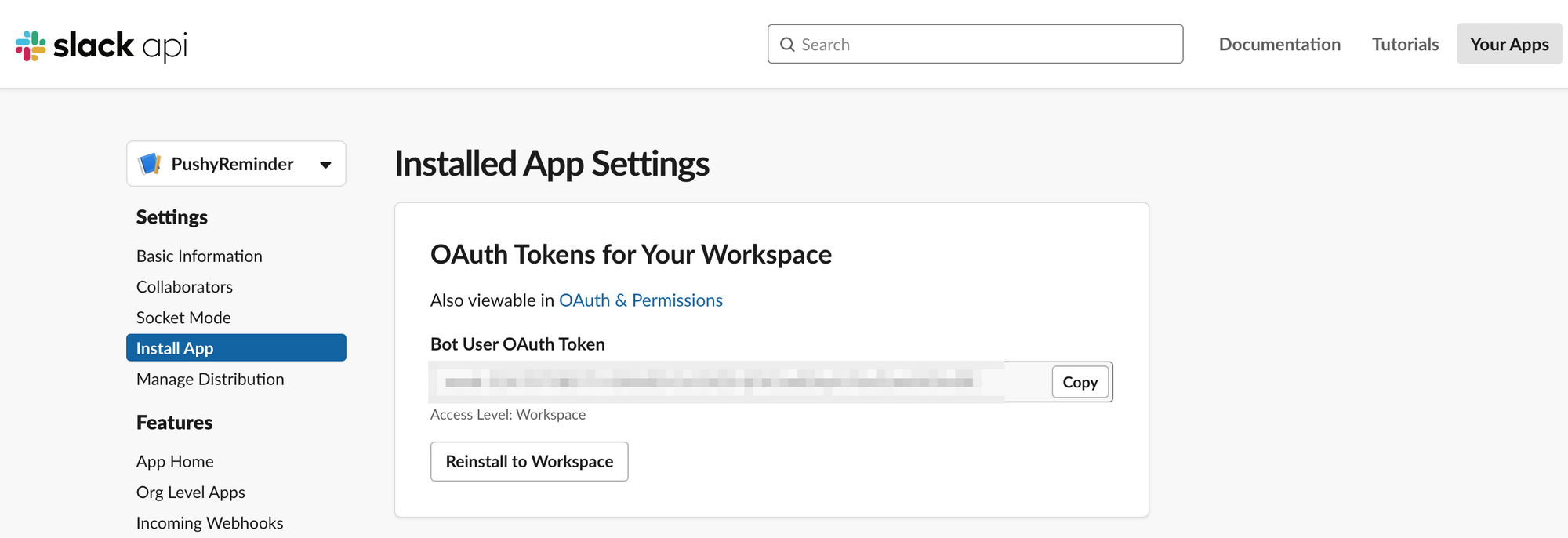Open Org Level Apps feature
This screenshot has width=1568, height=538.
(x=191, y=493)
